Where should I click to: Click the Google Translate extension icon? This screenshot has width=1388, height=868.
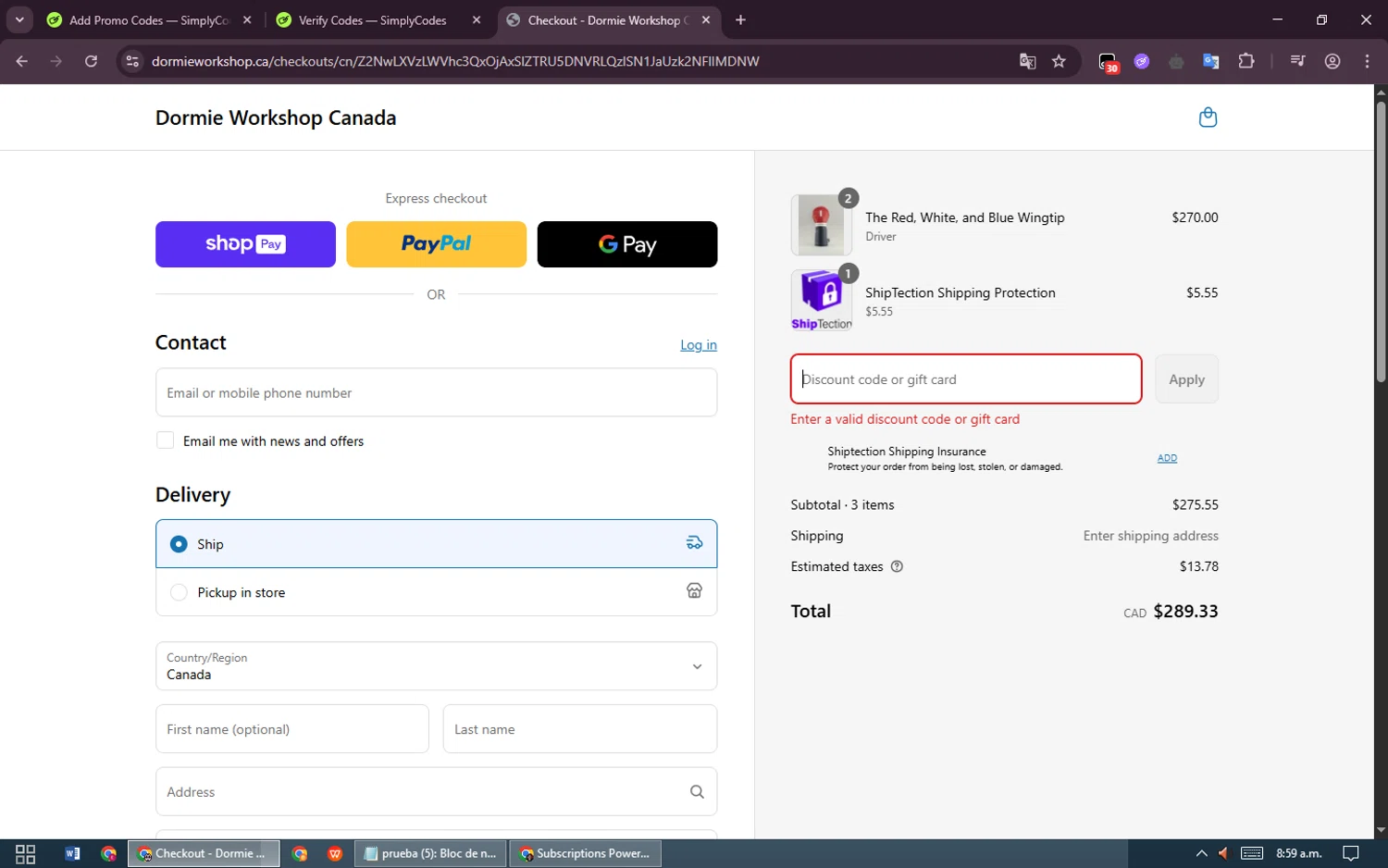1210,61
